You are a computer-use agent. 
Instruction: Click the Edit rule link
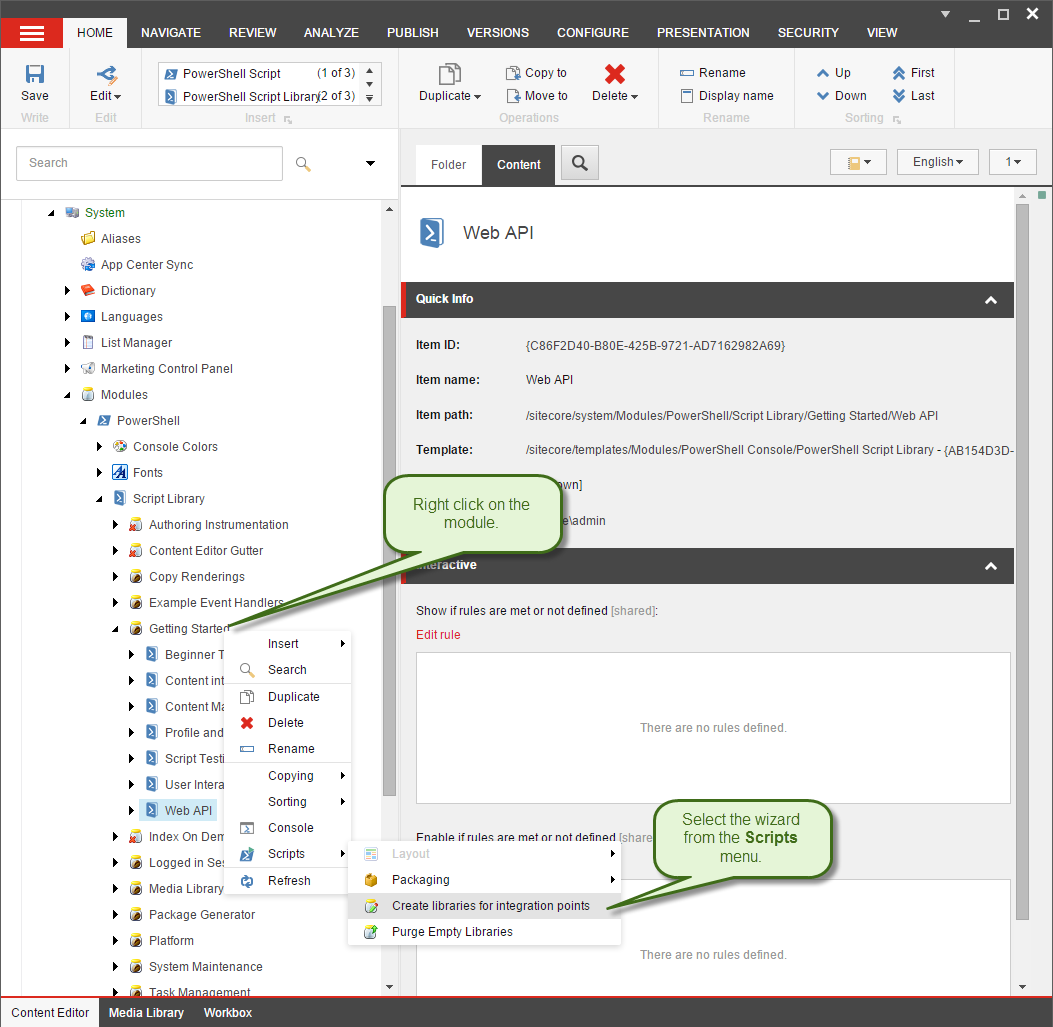point(438,635)
